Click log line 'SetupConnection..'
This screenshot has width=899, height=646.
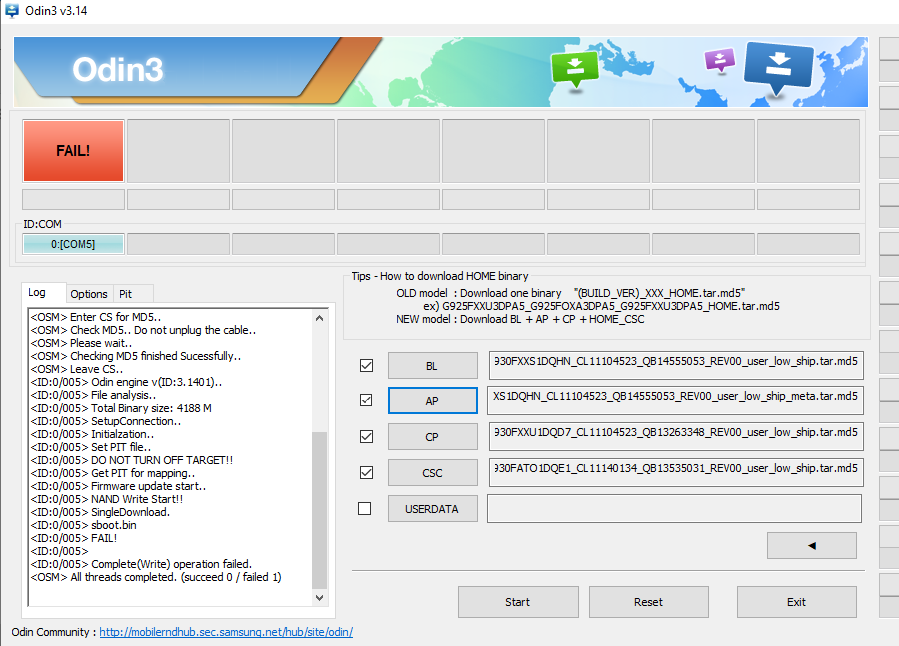tap(105, 421)
